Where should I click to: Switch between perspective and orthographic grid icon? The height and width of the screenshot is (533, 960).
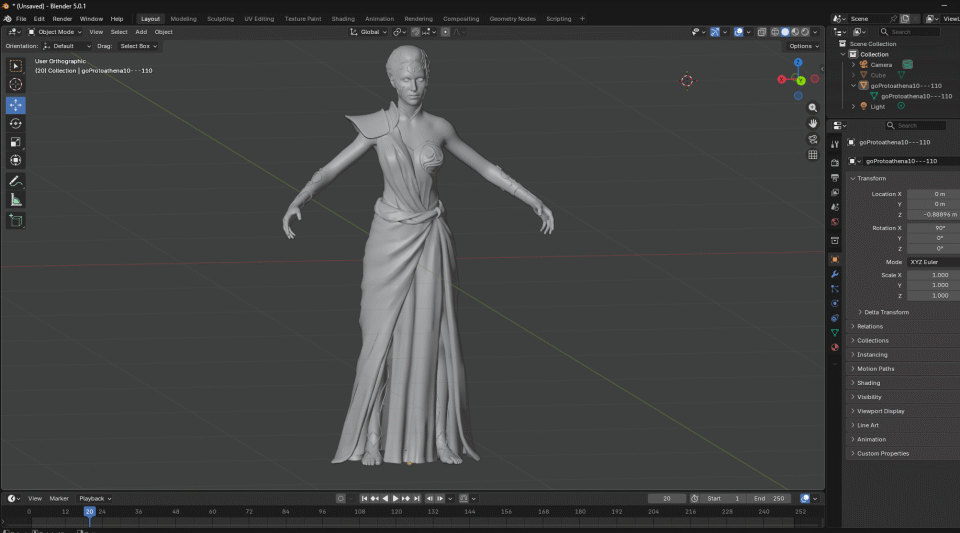pos(813,155)
